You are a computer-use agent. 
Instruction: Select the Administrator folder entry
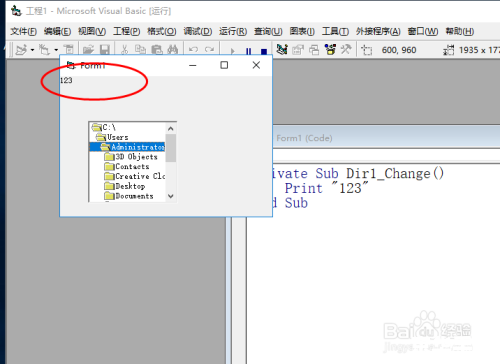pyautogui.click(x=128, y=147)
